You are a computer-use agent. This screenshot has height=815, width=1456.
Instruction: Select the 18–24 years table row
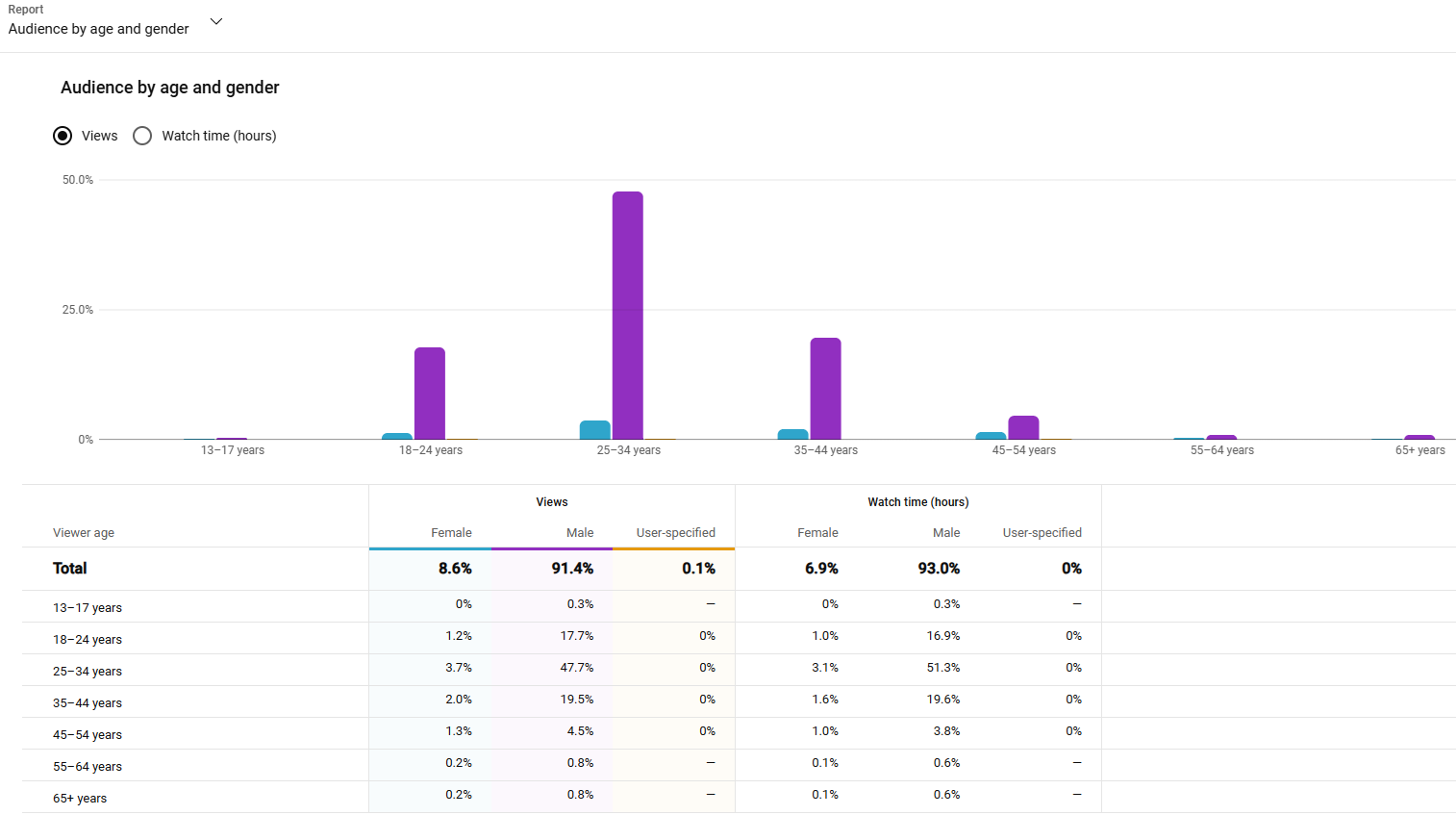point(739,638)
